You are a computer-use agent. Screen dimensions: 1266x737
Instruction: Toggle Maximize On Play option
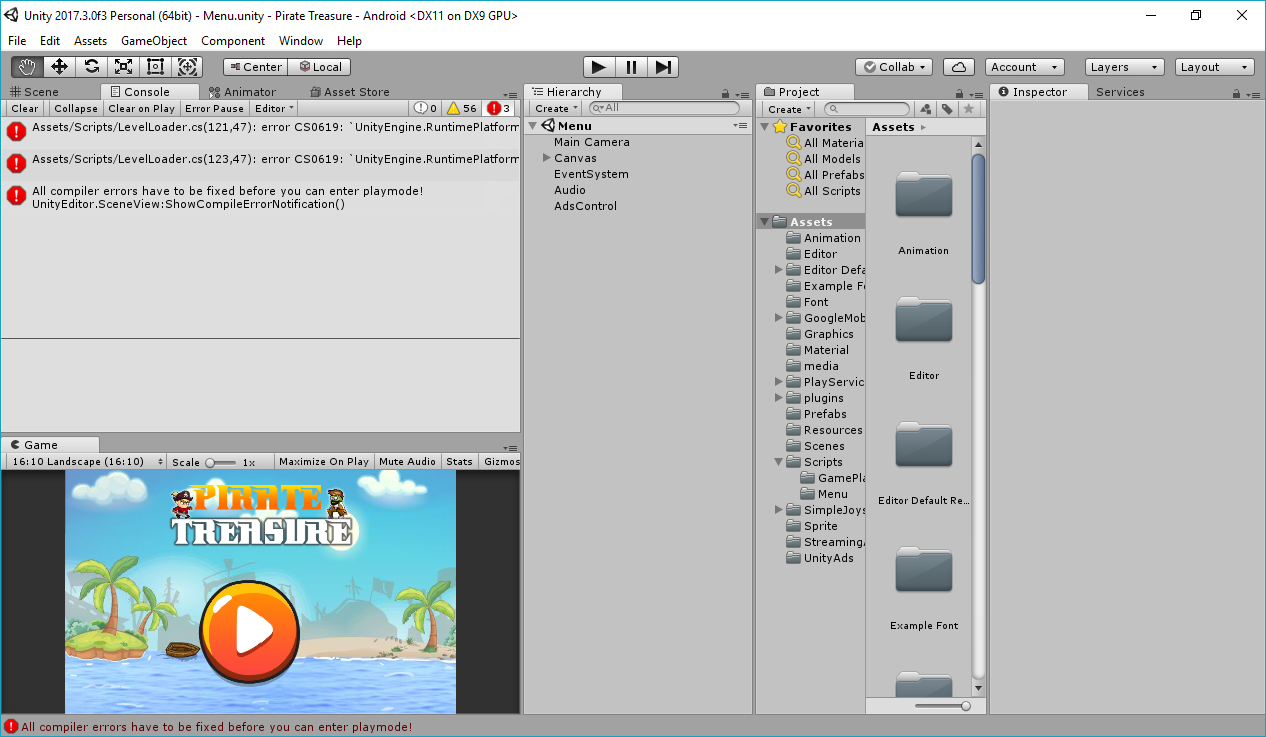323,461
